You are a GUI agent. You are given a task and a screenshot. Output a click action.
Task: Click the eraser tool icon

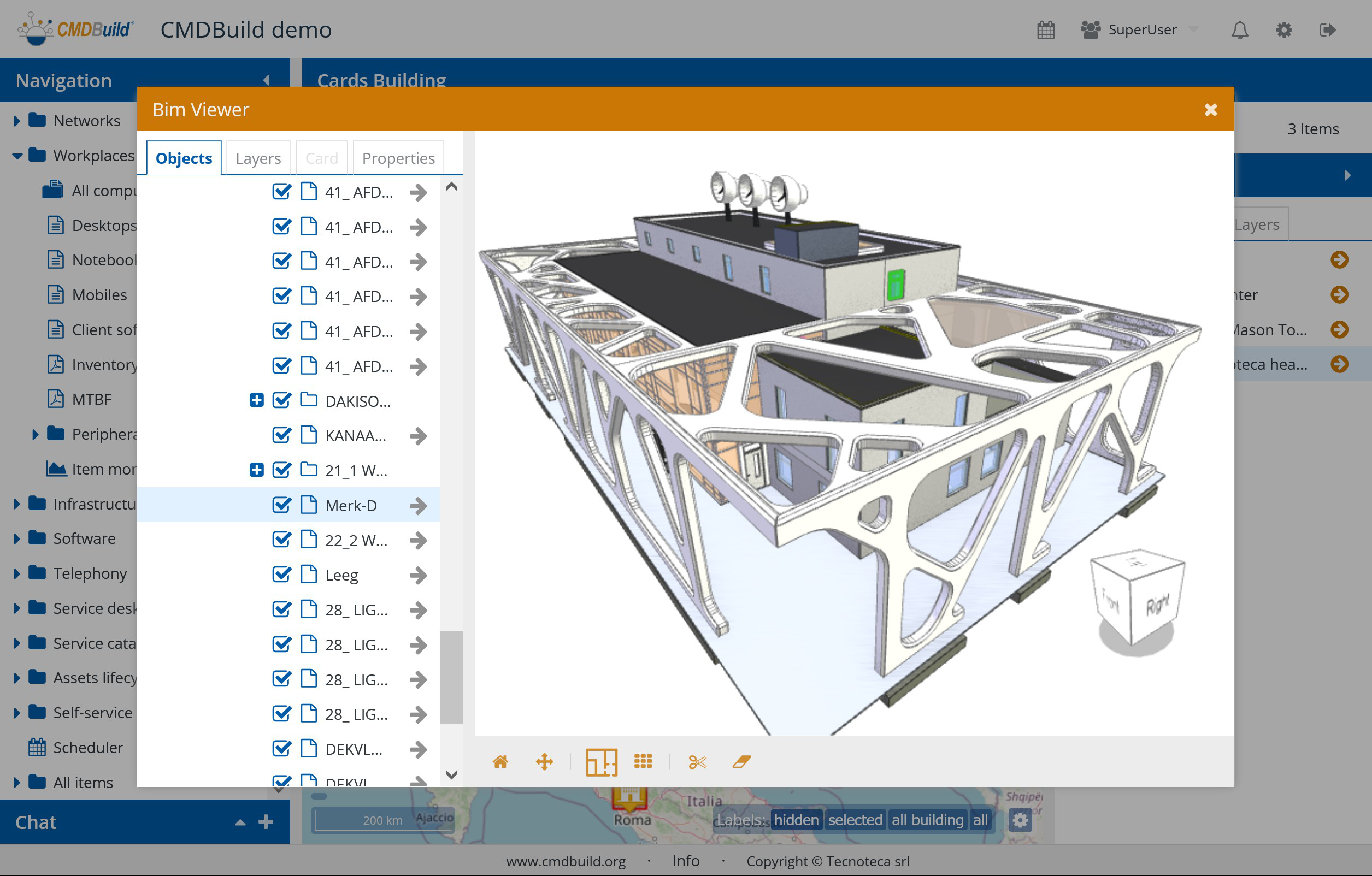click(x=741, y=762)
